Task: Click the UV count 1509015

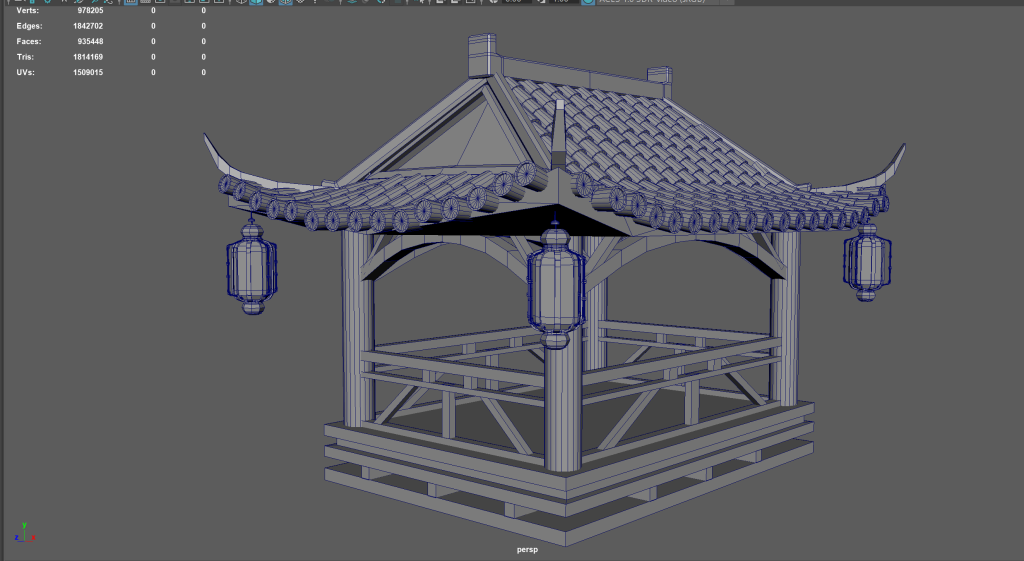Action: pos(88,72)
